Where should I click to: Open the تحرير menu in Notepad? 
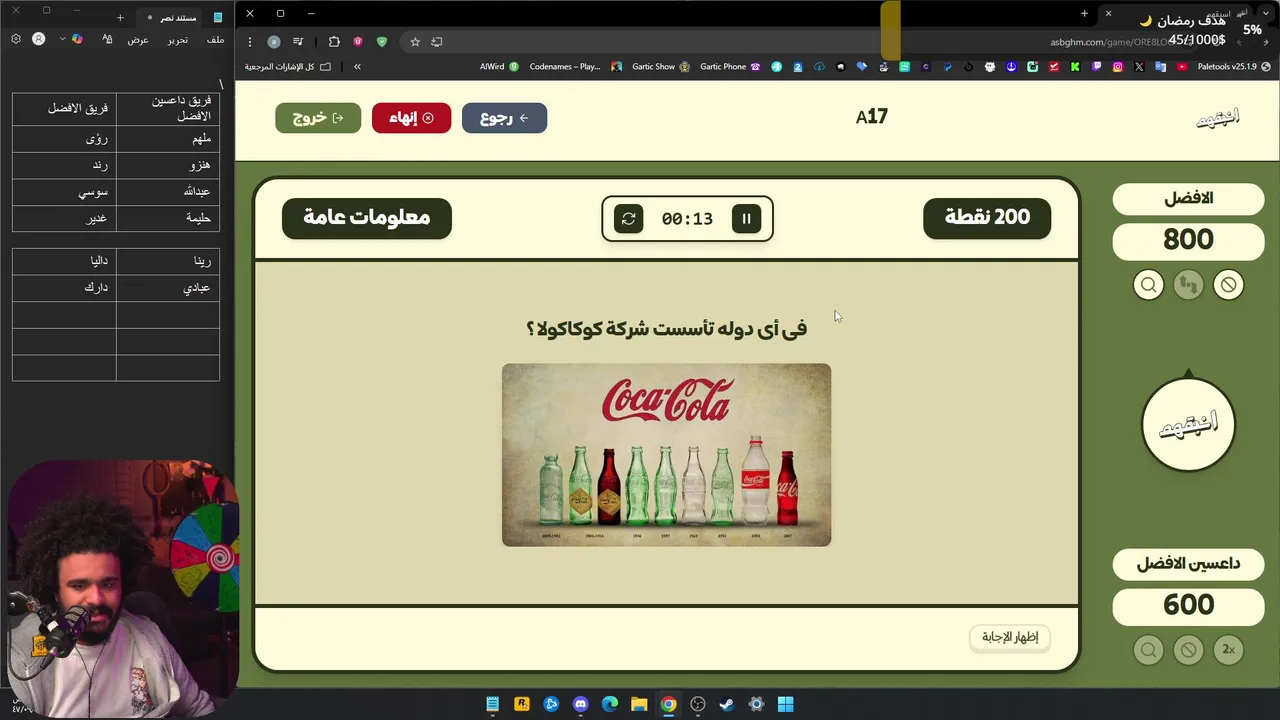pyautogui.click(x=177, y=39)
